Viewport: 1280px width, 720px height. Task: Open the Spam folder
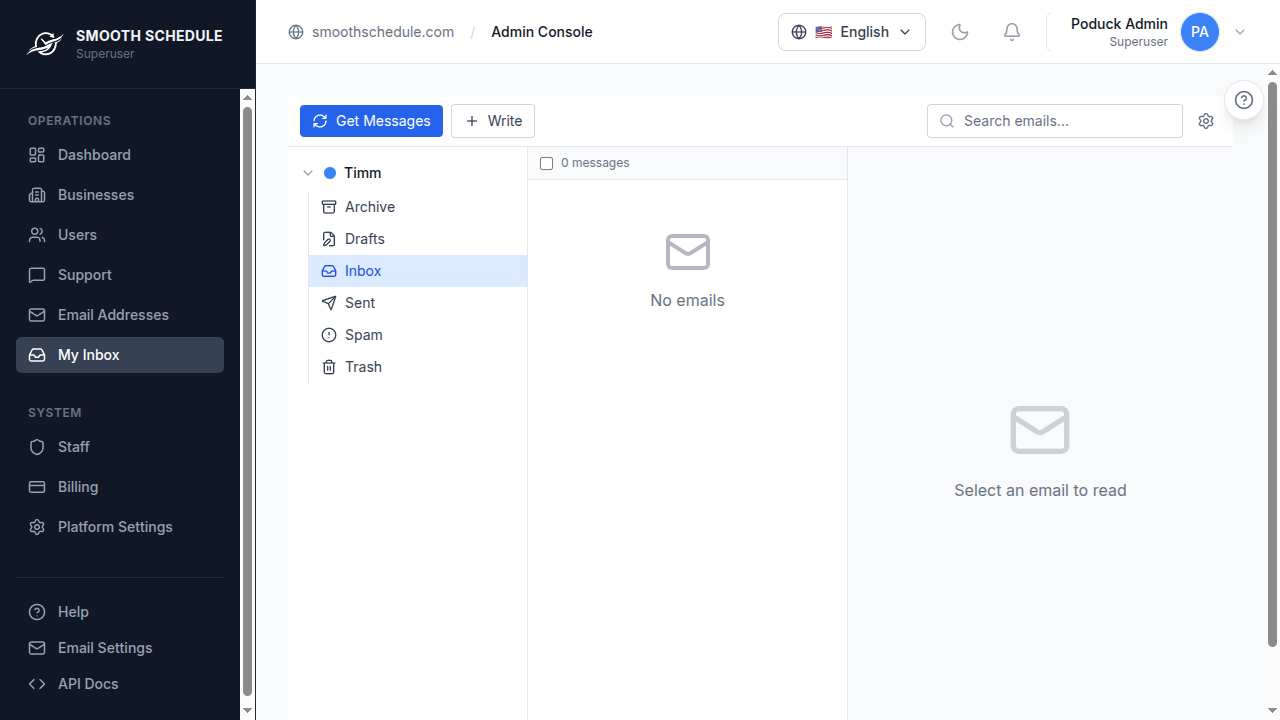363,335
